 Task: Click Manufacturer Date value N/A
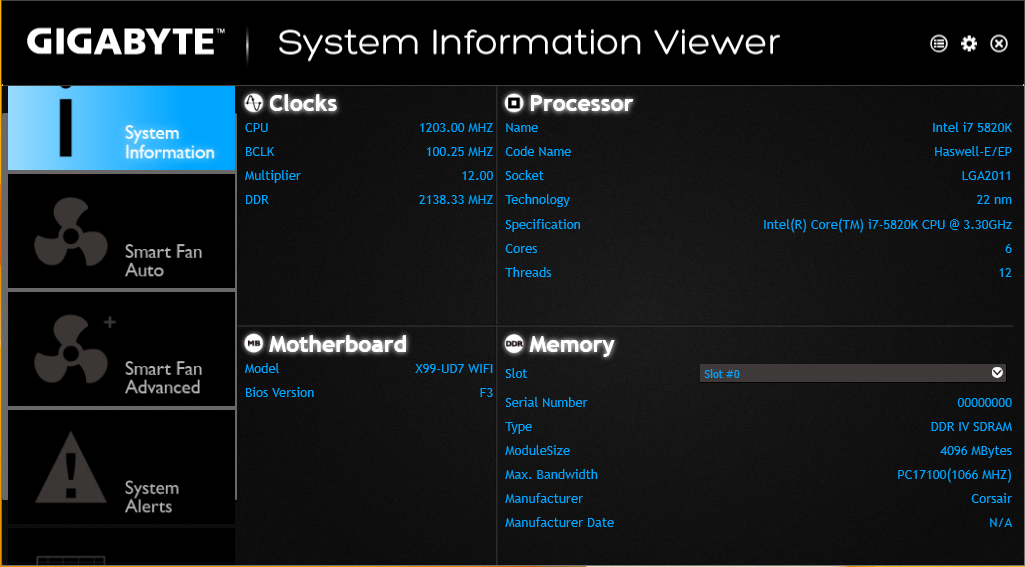pyautogui.click(x=1000, y=523)
